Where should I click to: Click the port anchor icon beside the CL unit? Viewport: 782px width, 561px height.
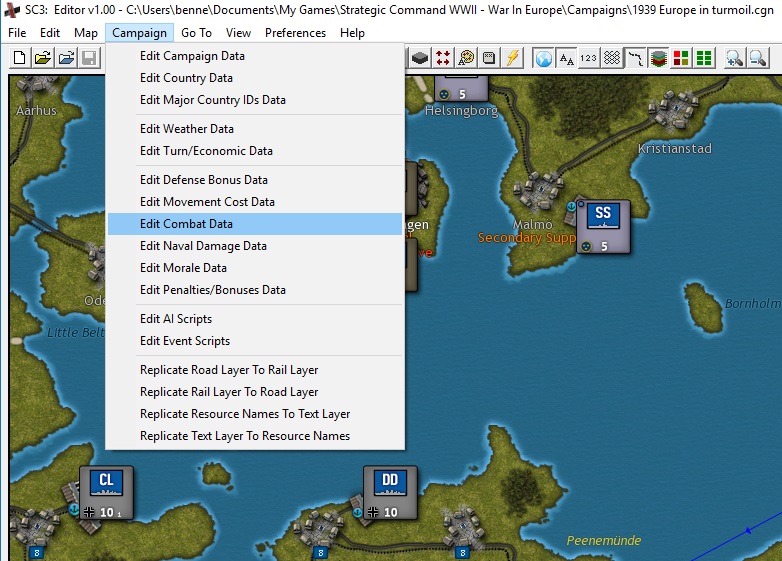pos(74,509)
